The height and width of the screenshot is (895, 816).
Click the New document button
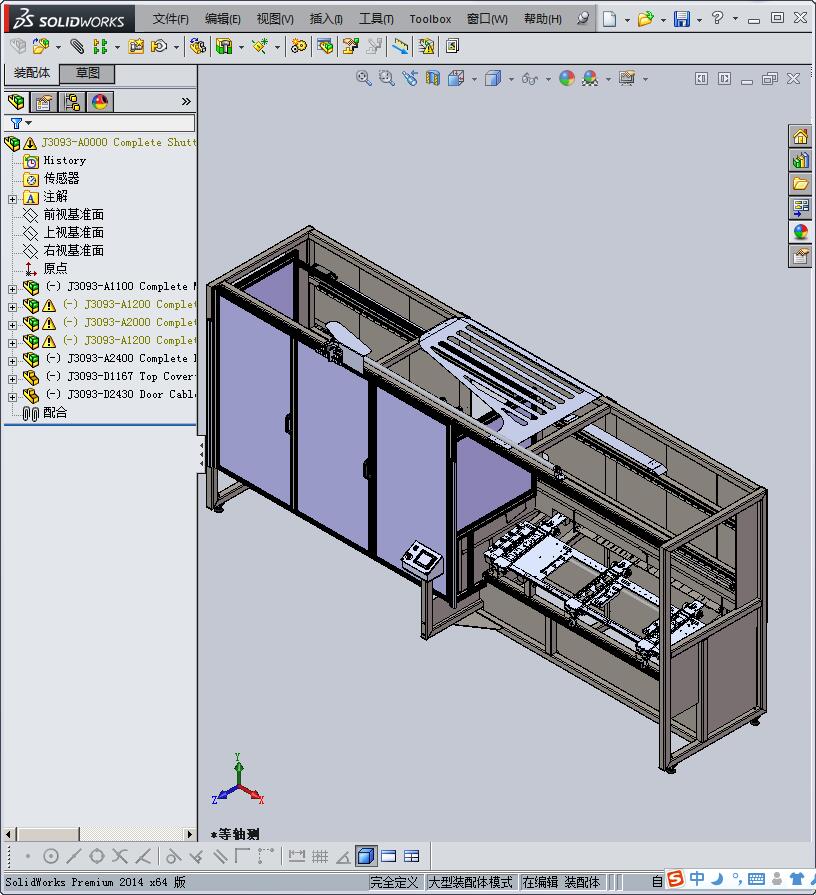tap(609, 19)
